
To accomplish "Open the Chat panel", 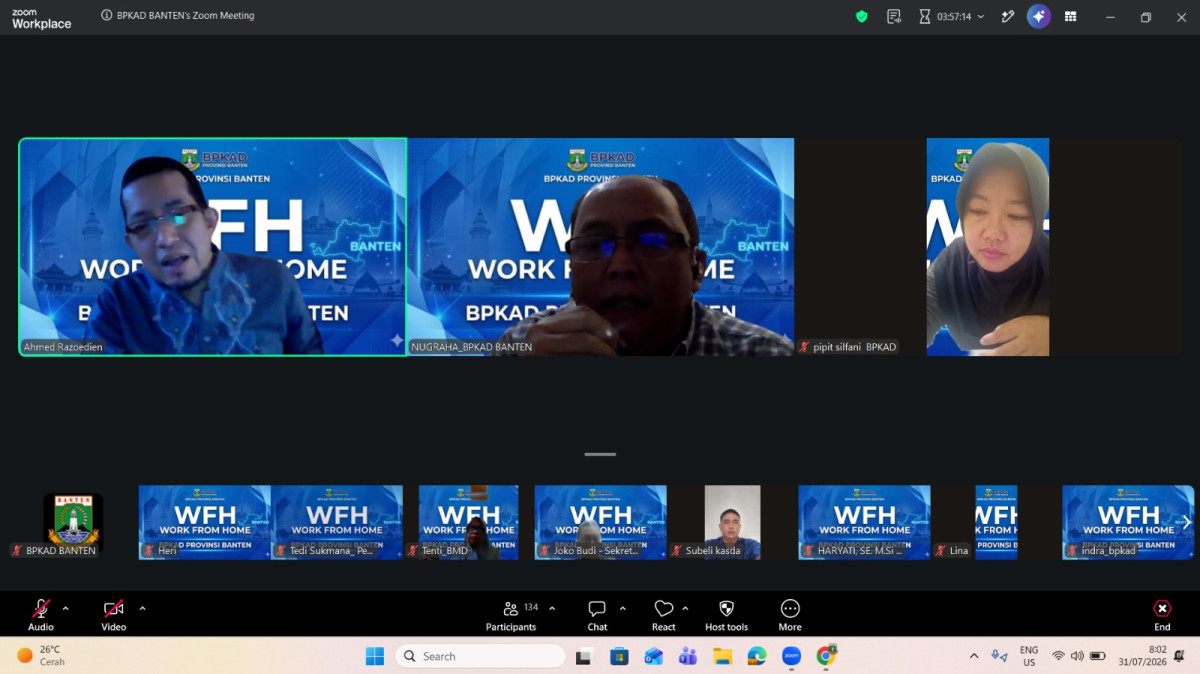I will (597, 614).
